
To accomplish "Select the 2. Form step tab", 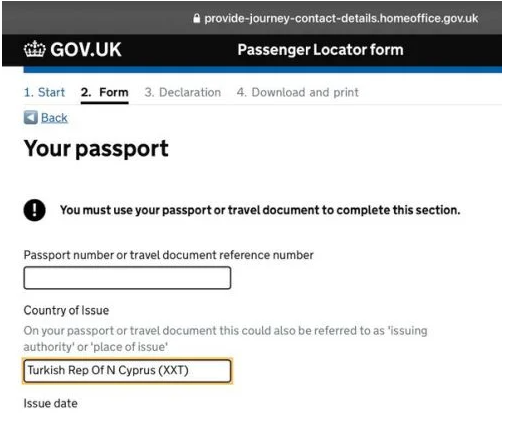I will tap(105, 92).
